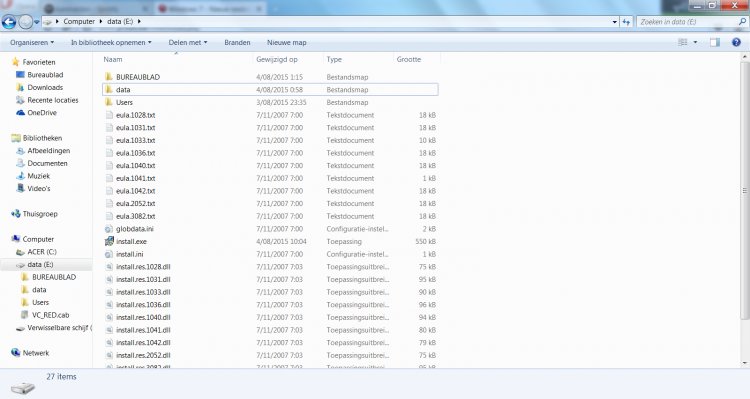Click the vertical scrollbar of file list
The image size is (750, 399).
coord(745,190)
